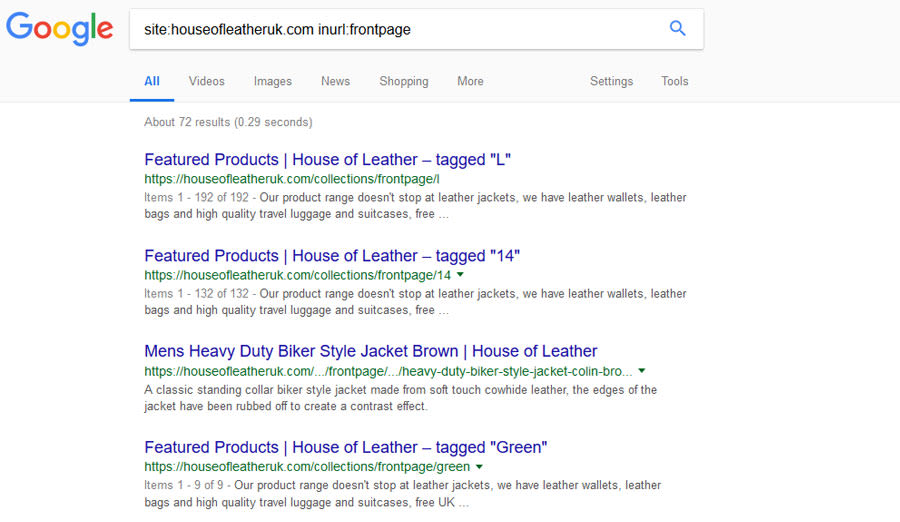
Task: Open Featured Products tagged "Green" result
Action: (x=346, y=447)
